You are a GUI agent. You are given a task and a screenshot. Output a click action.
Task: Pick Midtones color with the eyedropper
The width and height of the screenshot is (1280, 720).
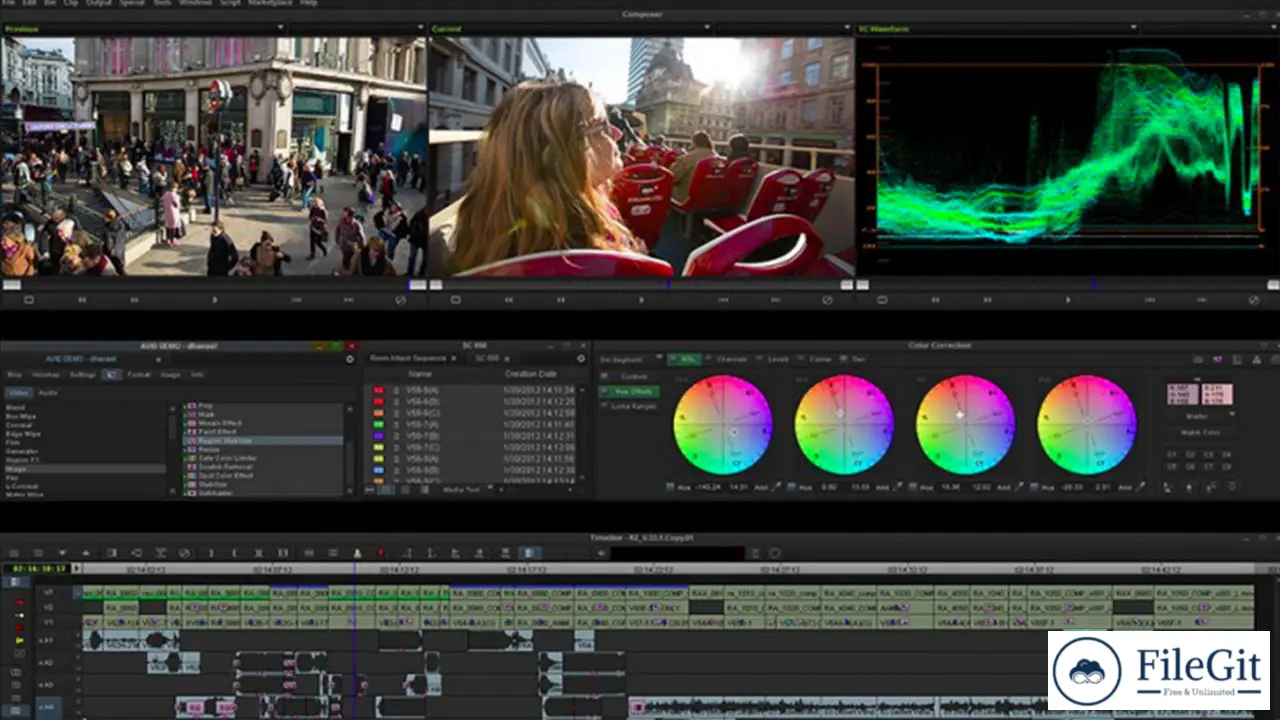(x=897, y=487)
